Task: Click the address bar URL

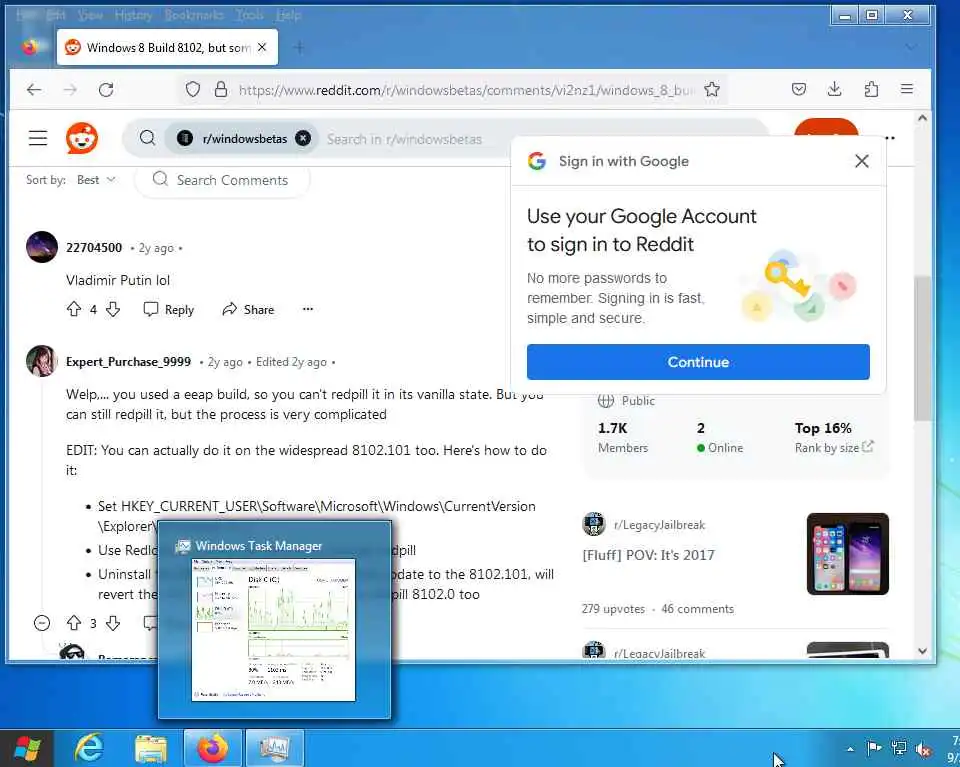Action: 465,90
